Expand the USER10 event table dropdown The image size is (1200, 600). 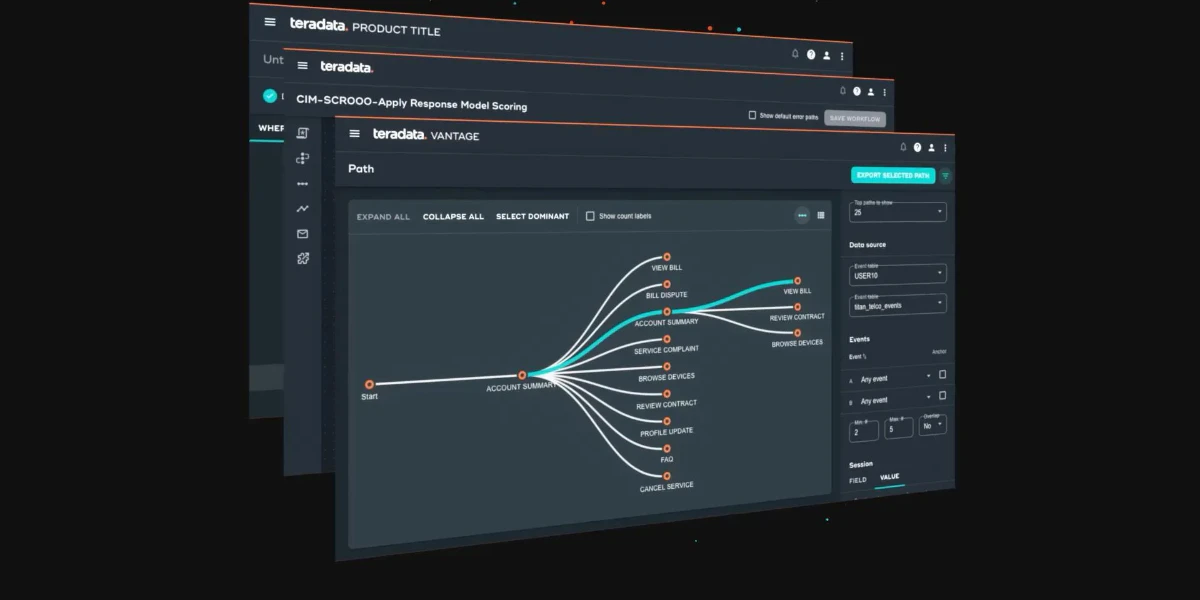coord(897,273)
